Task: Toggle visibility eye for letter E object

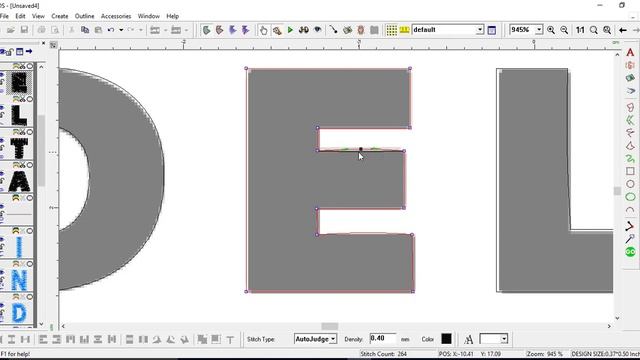Action: pos(2,75)
